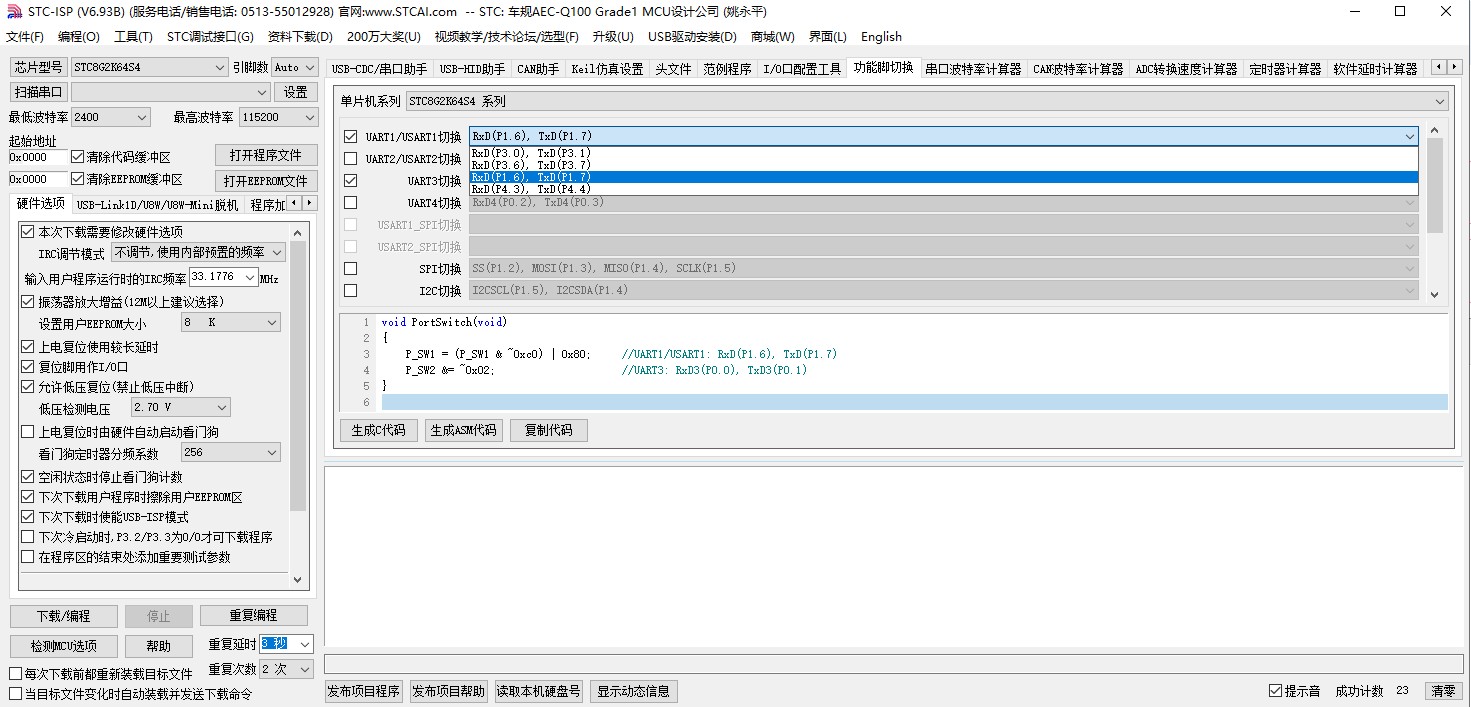This screenshot has width=1471, height=707.
Task: Open the 编程(O) menu
Action: (x=79, y=37)
